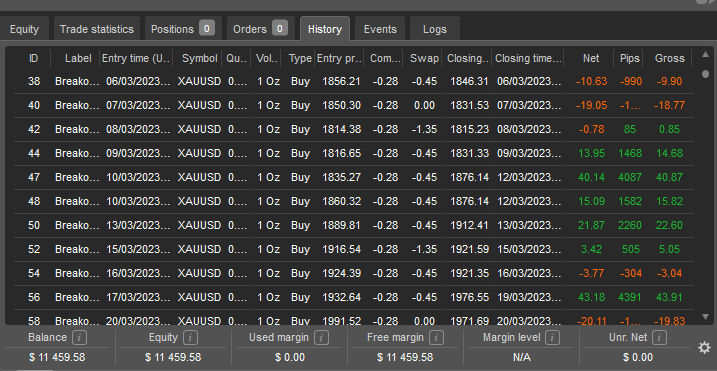The height and width of the screenshot is (371, 717).
Task: Show Unr. Net info icon
Action: (x=659, y=338)
